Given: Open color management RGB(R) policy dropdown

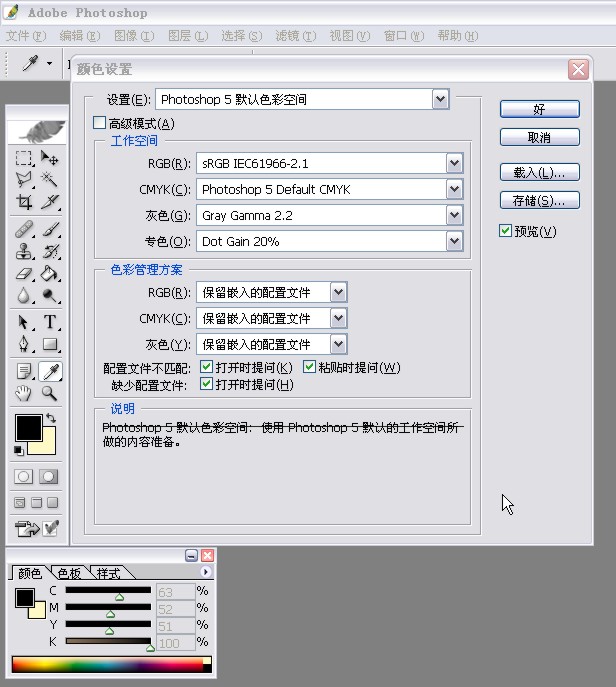Looking at the screenshot, I should click(x=339, y=292).
